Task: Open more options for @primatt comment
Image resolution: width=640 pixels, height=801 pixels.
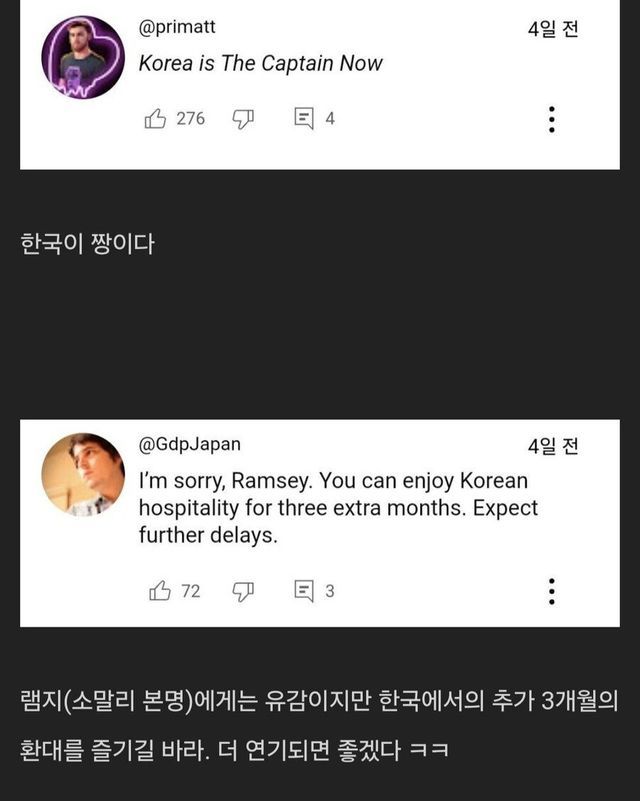Action: tap(551, 120)
